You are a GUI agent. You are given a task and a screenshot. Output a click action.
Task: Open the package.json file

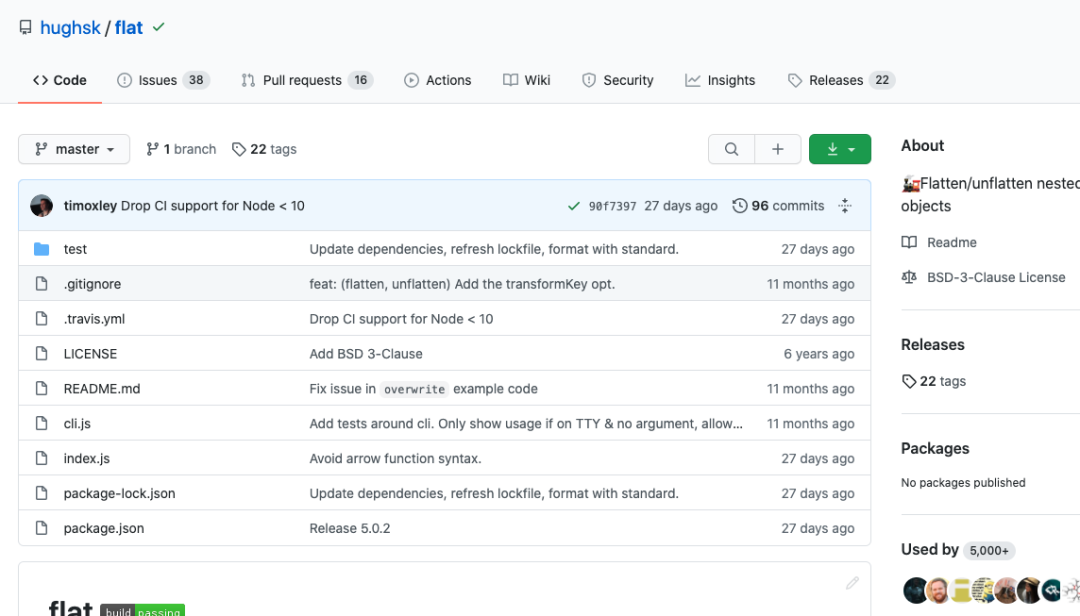103,528
